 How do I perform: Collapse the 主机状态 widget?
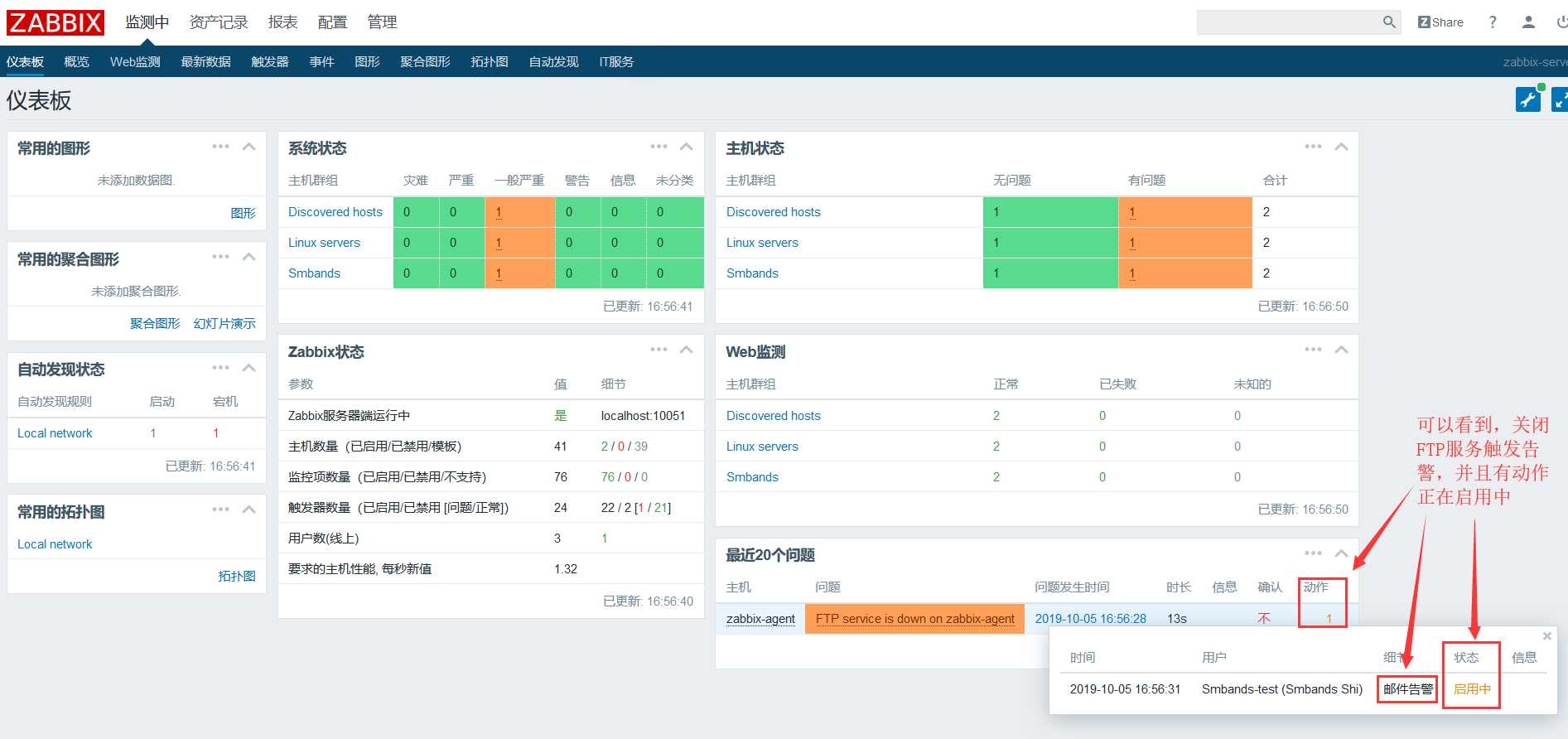click(x=1341, y=147)
